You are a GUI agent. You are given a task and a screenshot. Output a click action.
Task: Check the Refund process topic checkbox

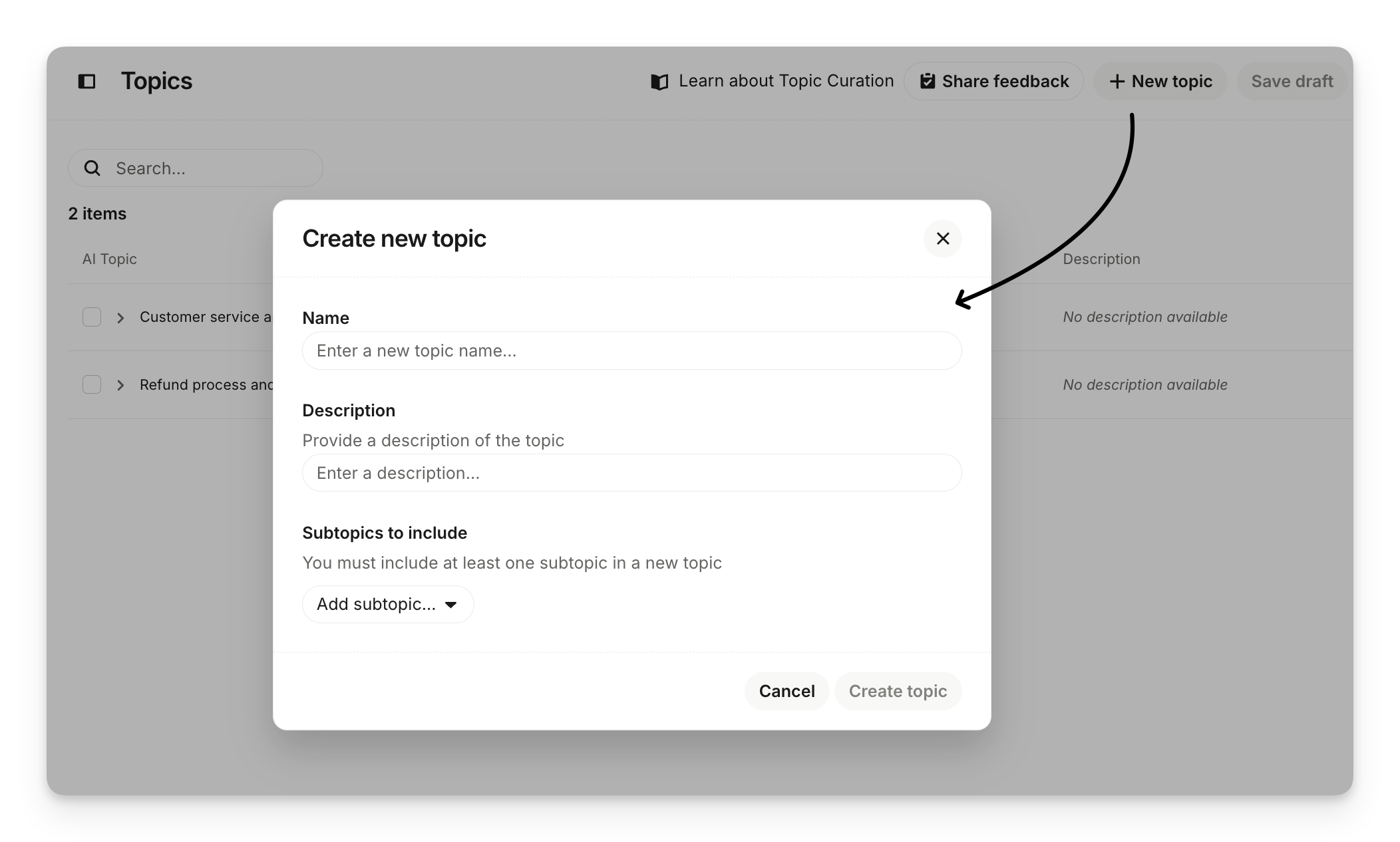pyautogui.click(x=92, y=385)
